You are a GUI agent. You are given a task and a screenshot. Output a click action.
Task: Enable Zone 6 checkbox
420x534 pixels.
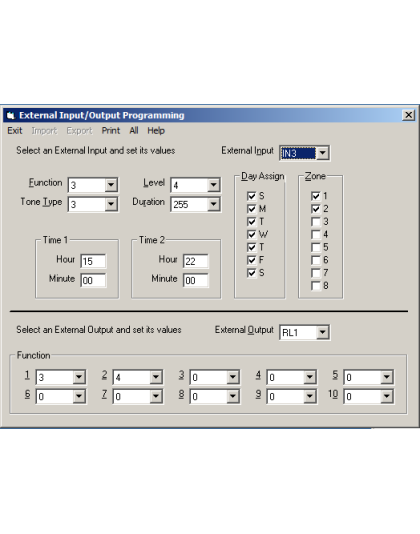[316, 260]
